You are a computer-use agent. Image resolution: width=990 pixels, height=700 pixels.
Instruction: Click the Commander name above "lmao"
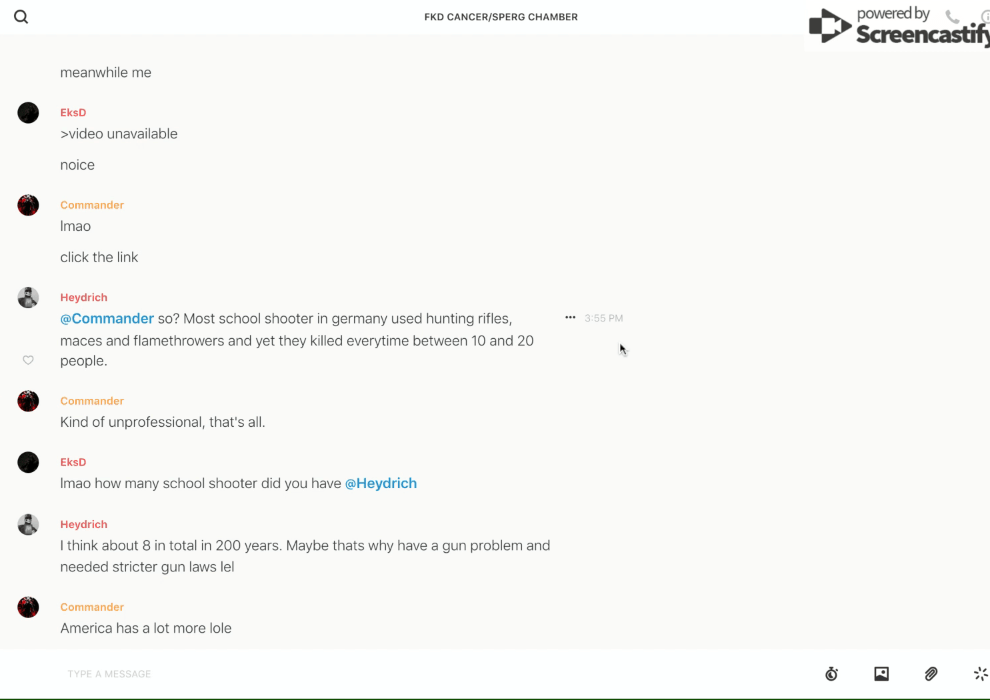coord(92,205)
